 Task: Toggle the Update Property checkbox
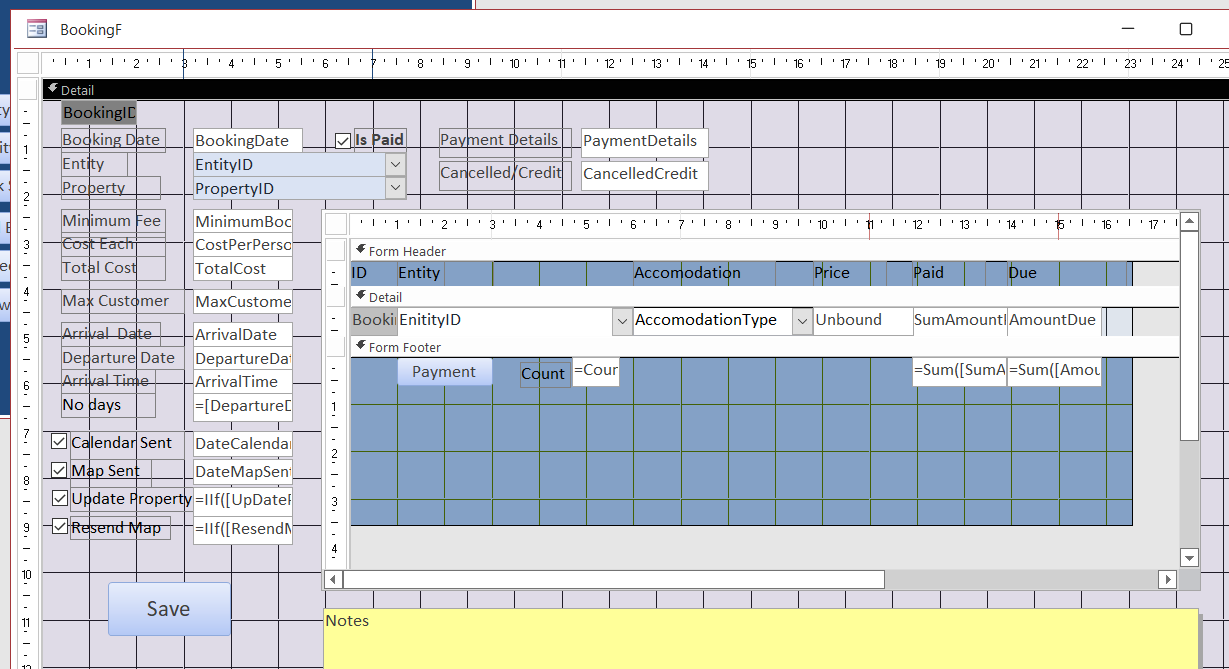click(x=59, y=498)
